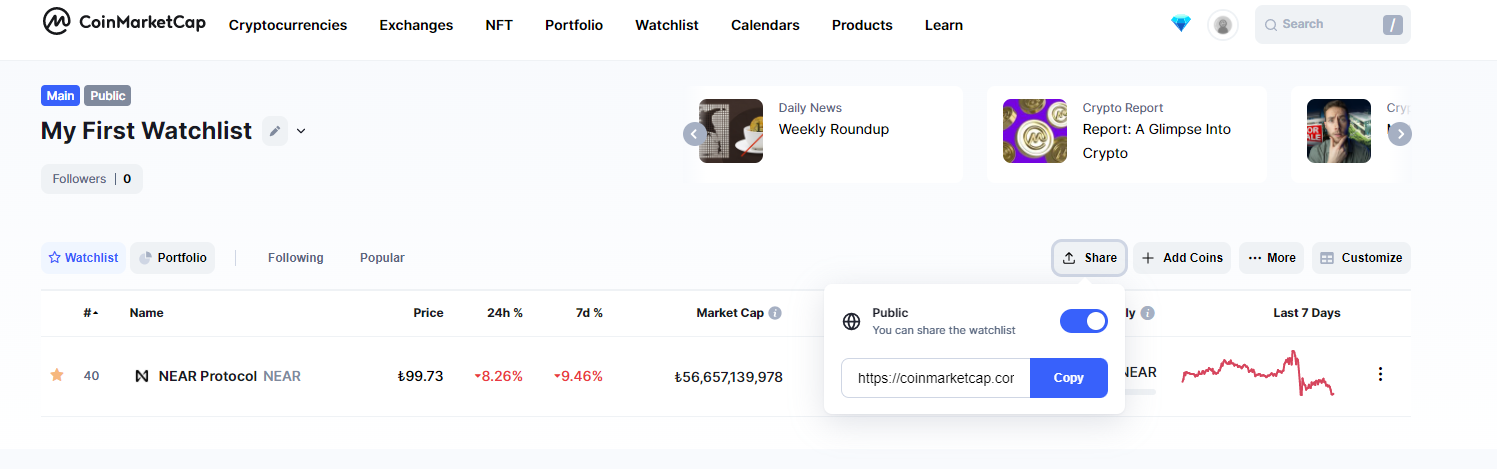Click the Add Coins button
This screenshot has width=1497, height=469.
(x=1181, y=258)
